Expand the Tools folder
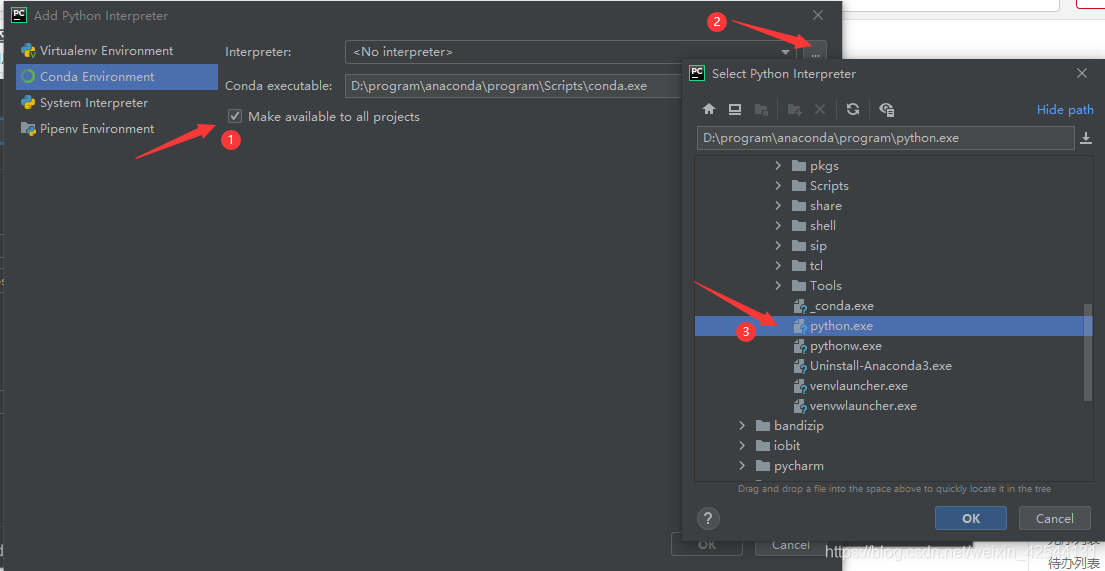Viewport: 1105px width, 571px height. pos(778,286)
